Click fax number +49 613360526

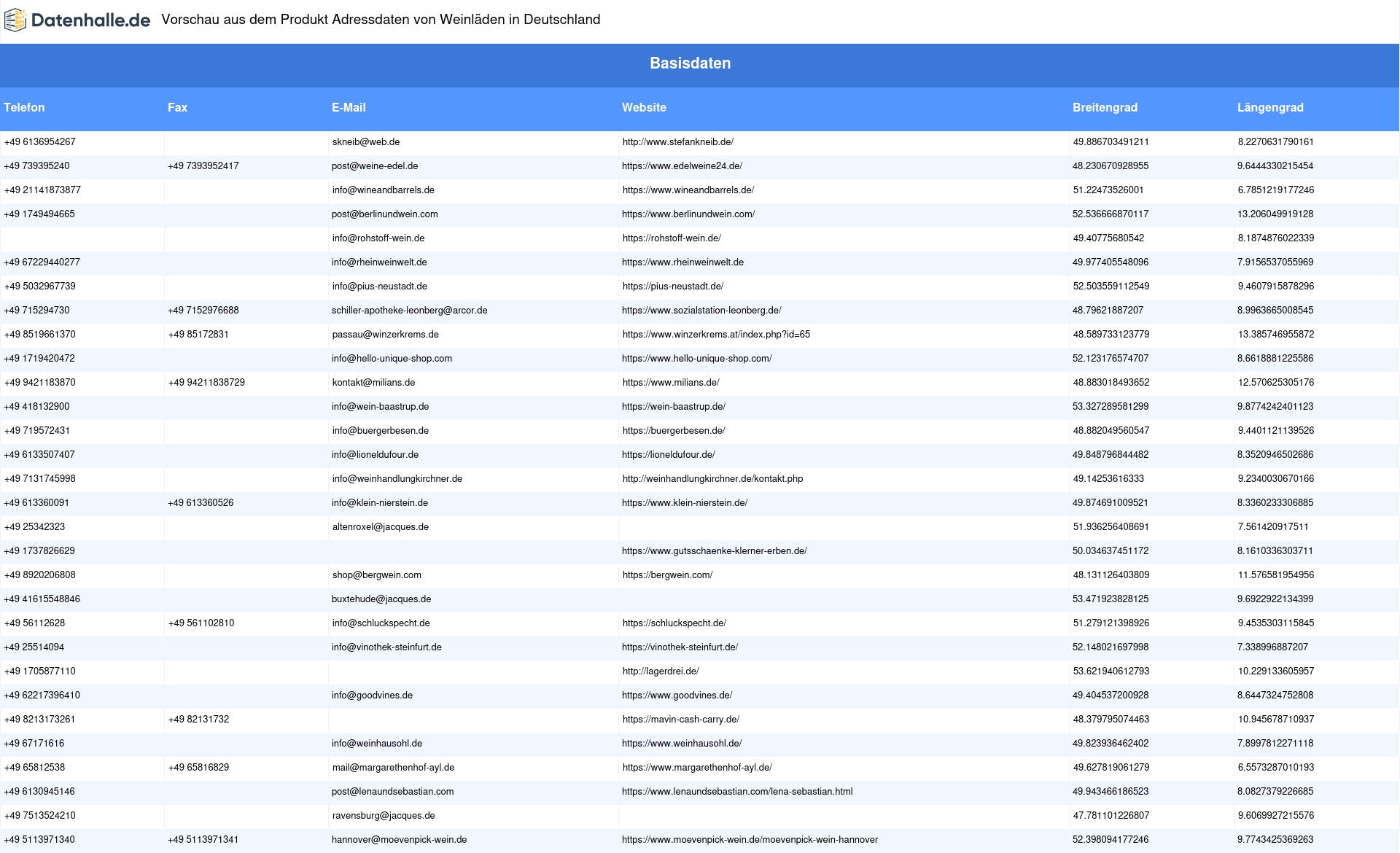pos(201,503)
